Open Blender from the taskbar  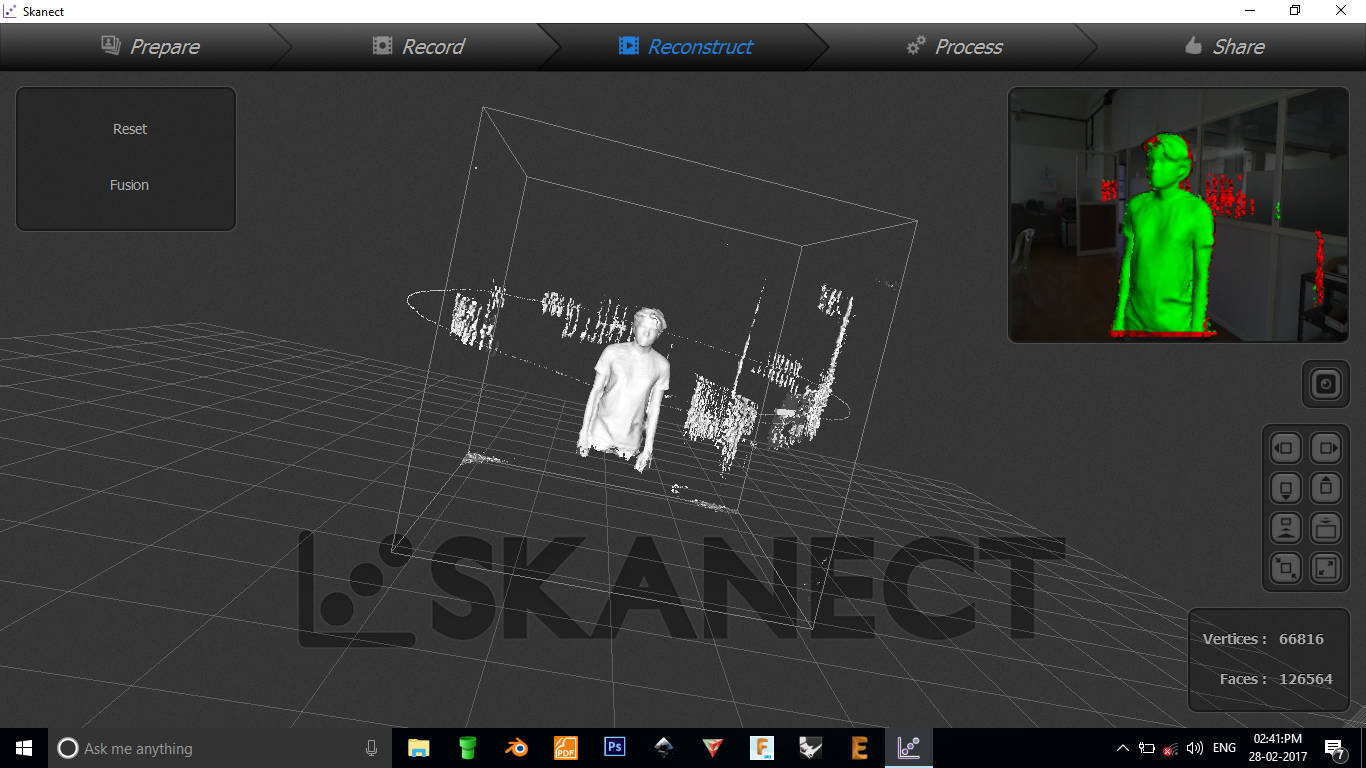click(x=516, y=748)
